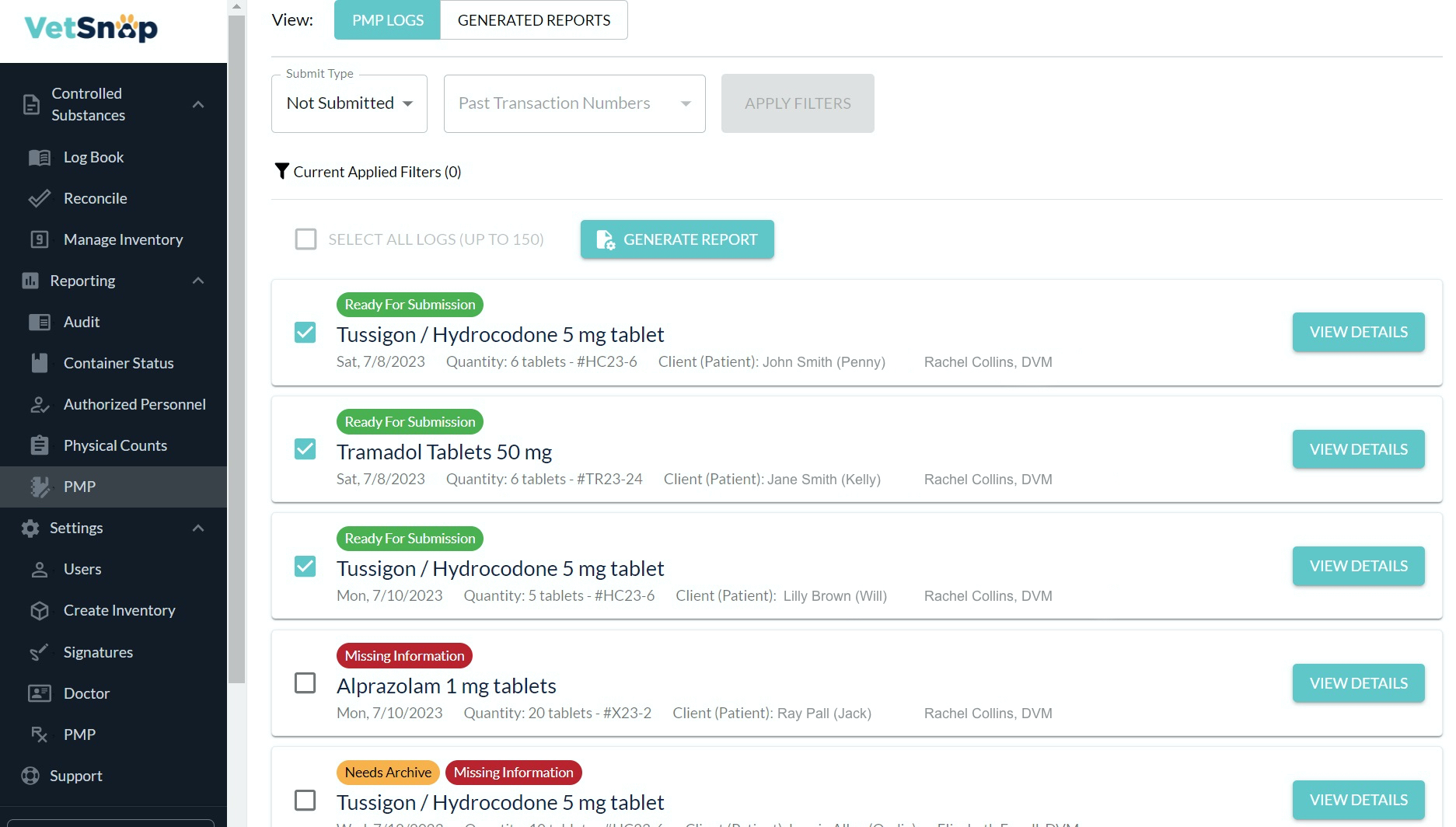The height and width of the screenshot is (827, 1456).
Task: Click the Audit icon
Action: pyautogui.click(x=40, y=322)
